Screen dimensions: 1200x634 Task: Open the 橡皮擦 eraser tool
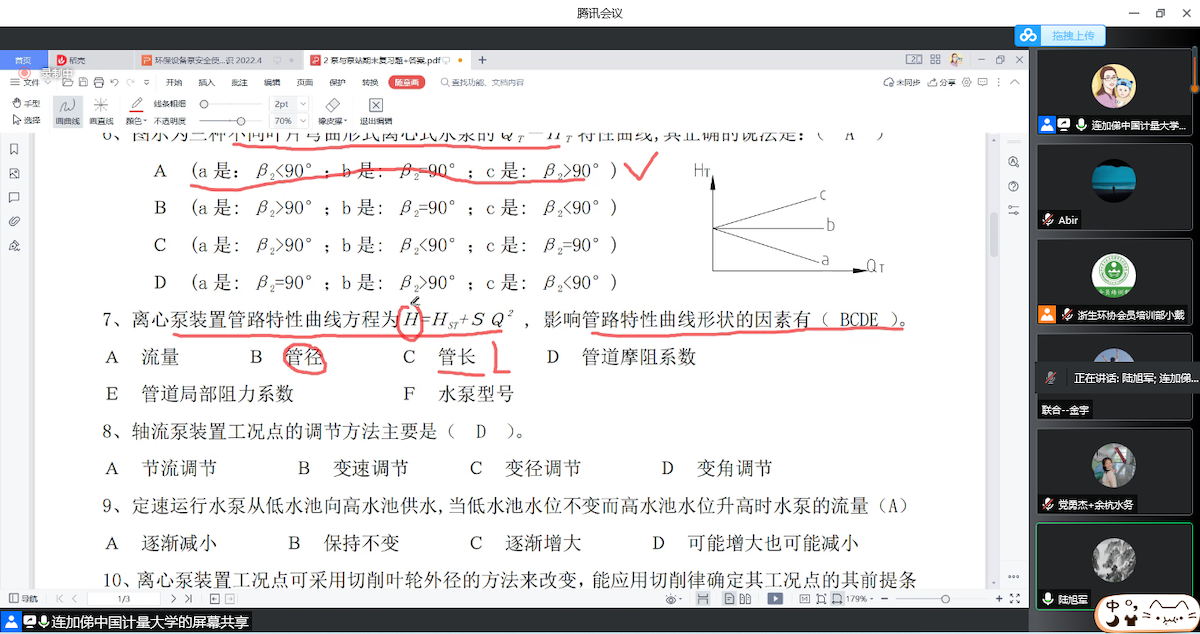tap(334, 110)
